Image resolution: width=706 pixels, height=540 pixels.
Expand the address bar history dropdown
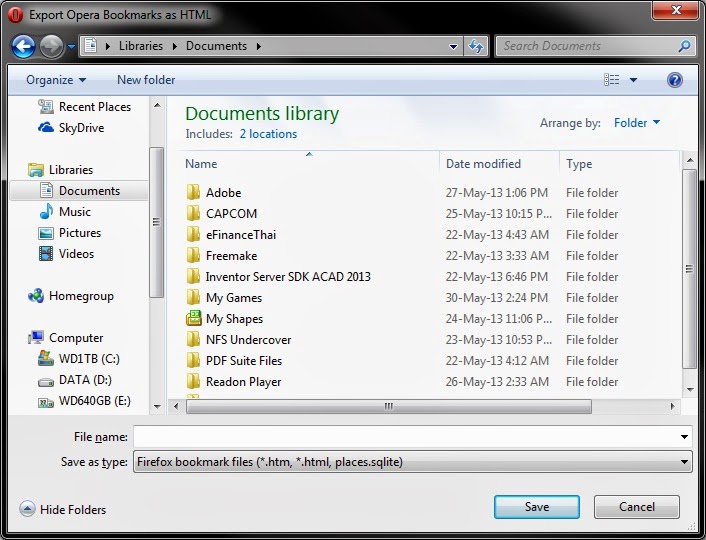(453, 46)
